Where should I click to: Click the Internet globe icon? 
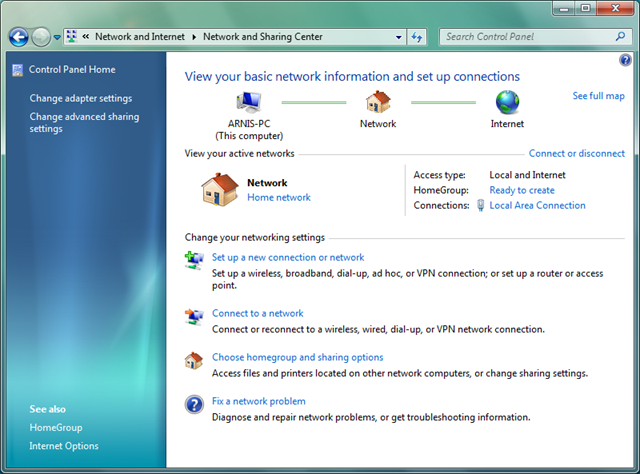[x=507, y=102]
